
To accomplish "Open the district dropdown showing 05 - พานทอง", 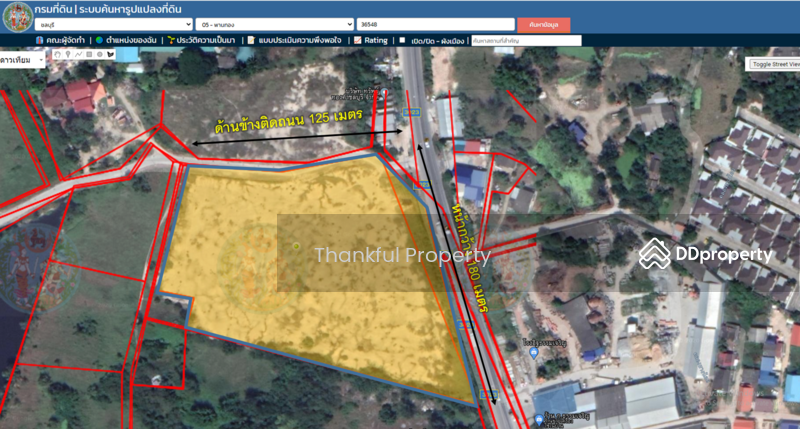I will [x=275, y=23].
